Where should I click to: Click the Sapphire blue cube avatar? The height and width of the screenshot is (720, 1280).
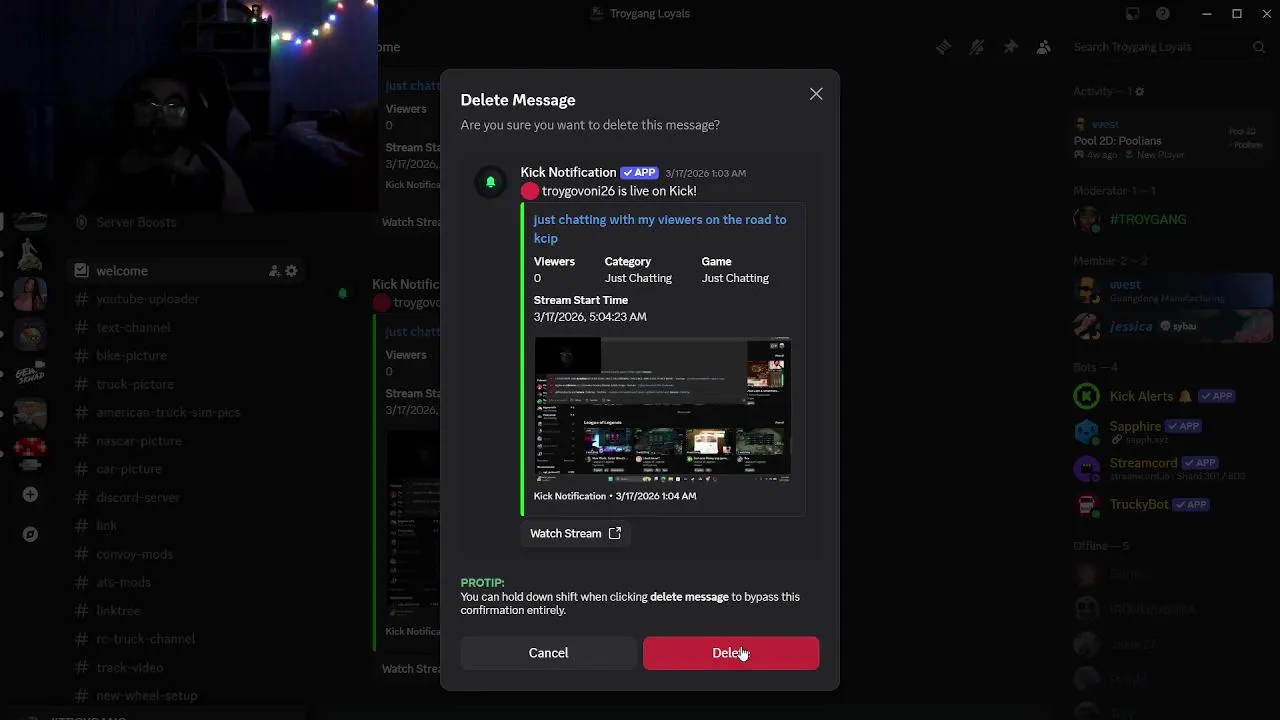(x=1087, y=431)
